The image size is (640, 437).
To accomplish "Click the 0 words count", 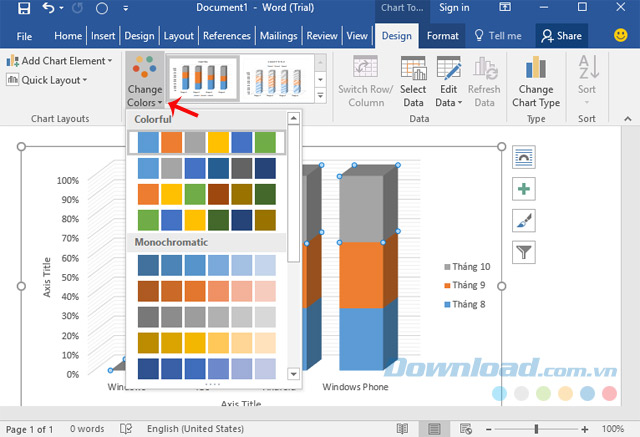I will [87, 429].
